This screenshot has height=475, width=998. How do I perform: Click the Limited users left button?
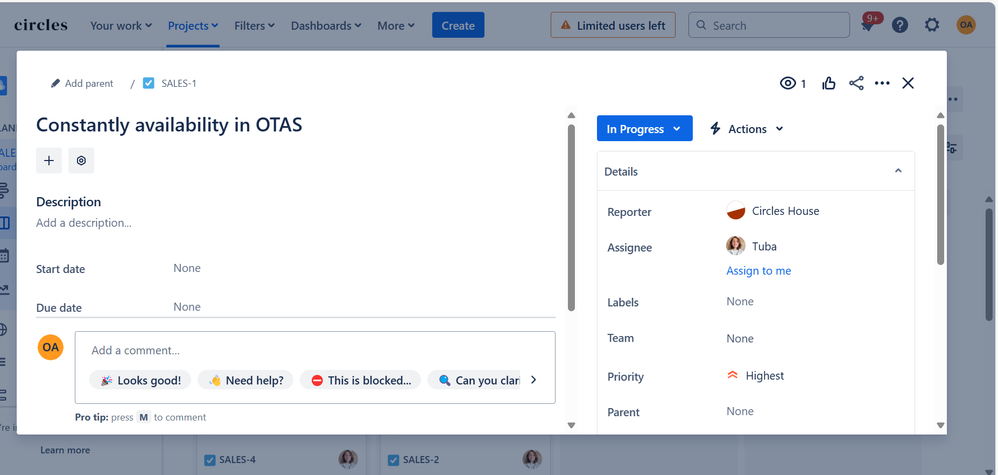613,25
